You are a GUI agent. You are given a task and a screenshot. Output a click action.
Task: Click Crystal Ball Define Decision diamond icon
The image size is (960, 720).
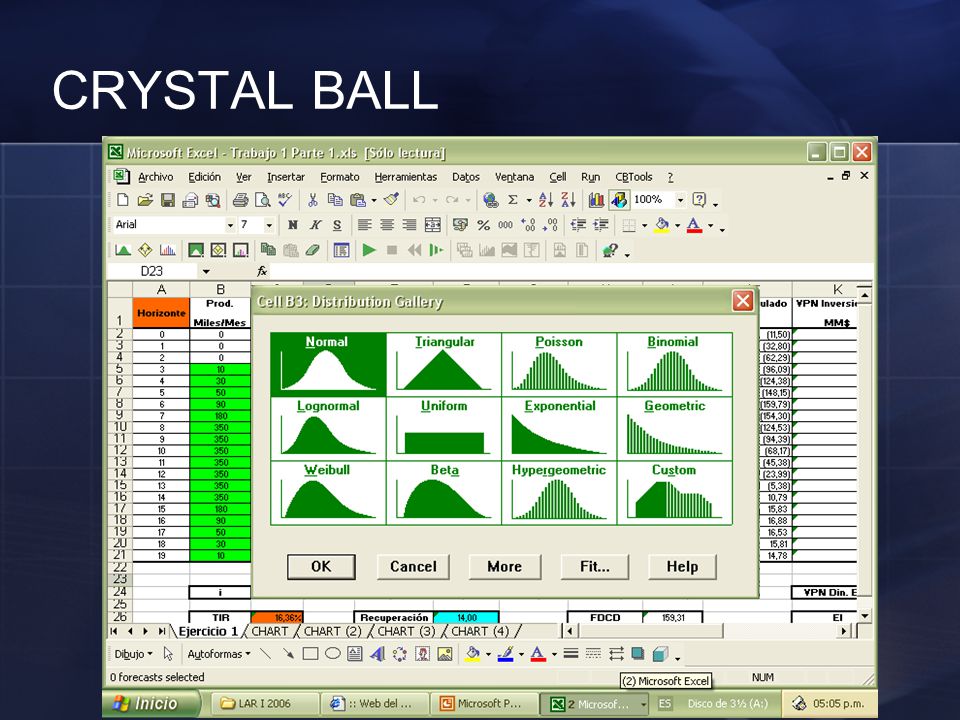coord(145,250)
